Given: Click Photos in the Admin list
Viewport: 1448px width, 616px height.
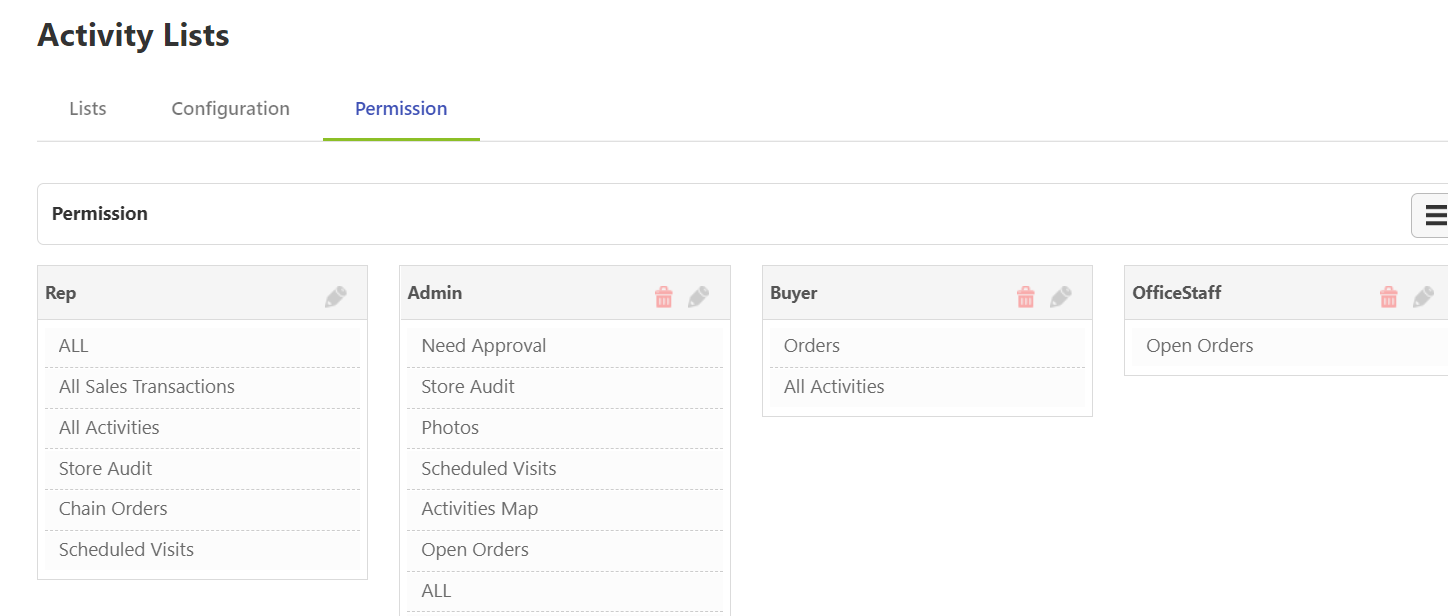Looking at the screenshot, I should pyautogui.click(x=449, y=427).
